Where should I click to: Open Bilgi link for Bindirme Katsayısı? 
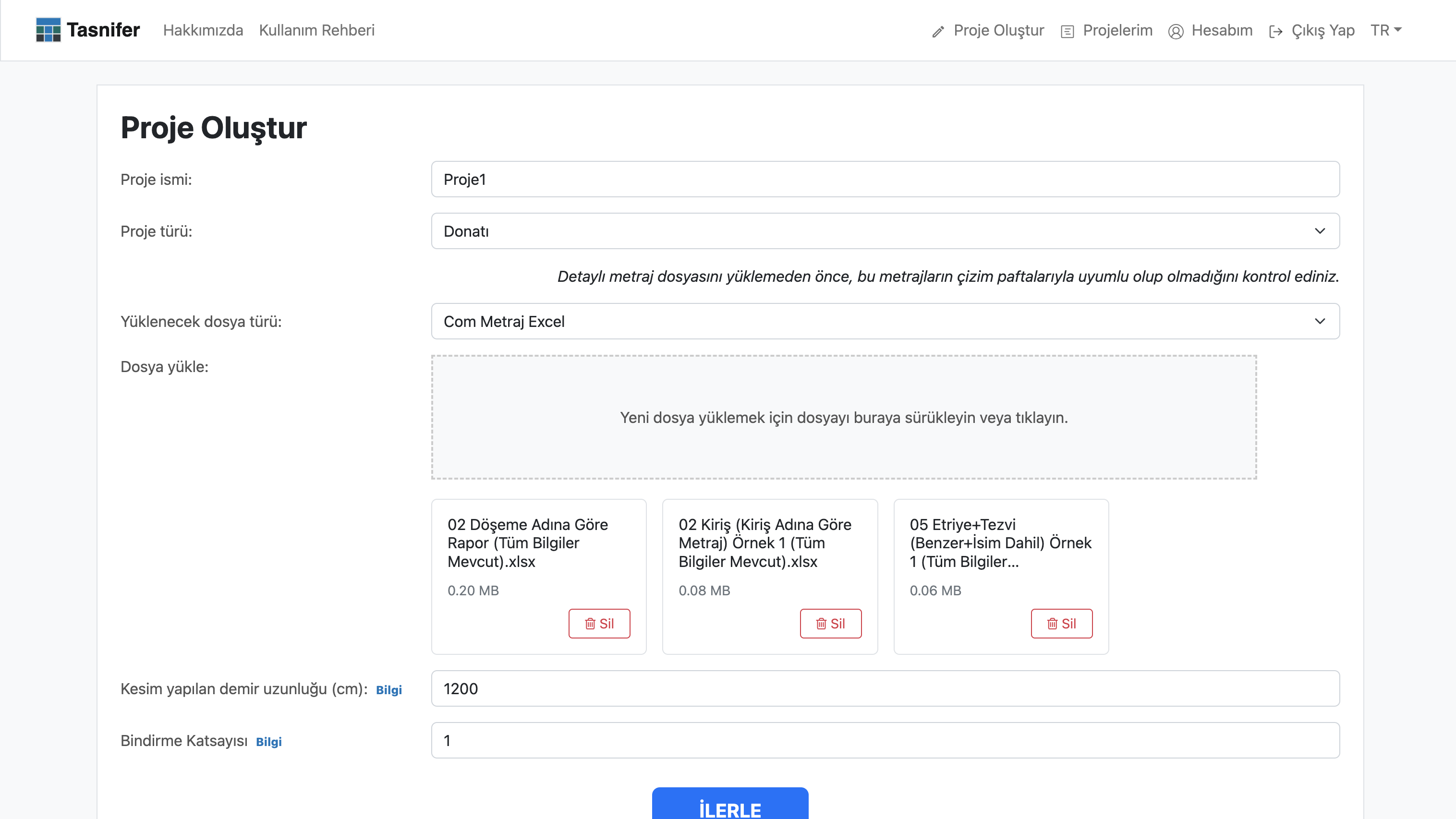[x=268, y=742]
